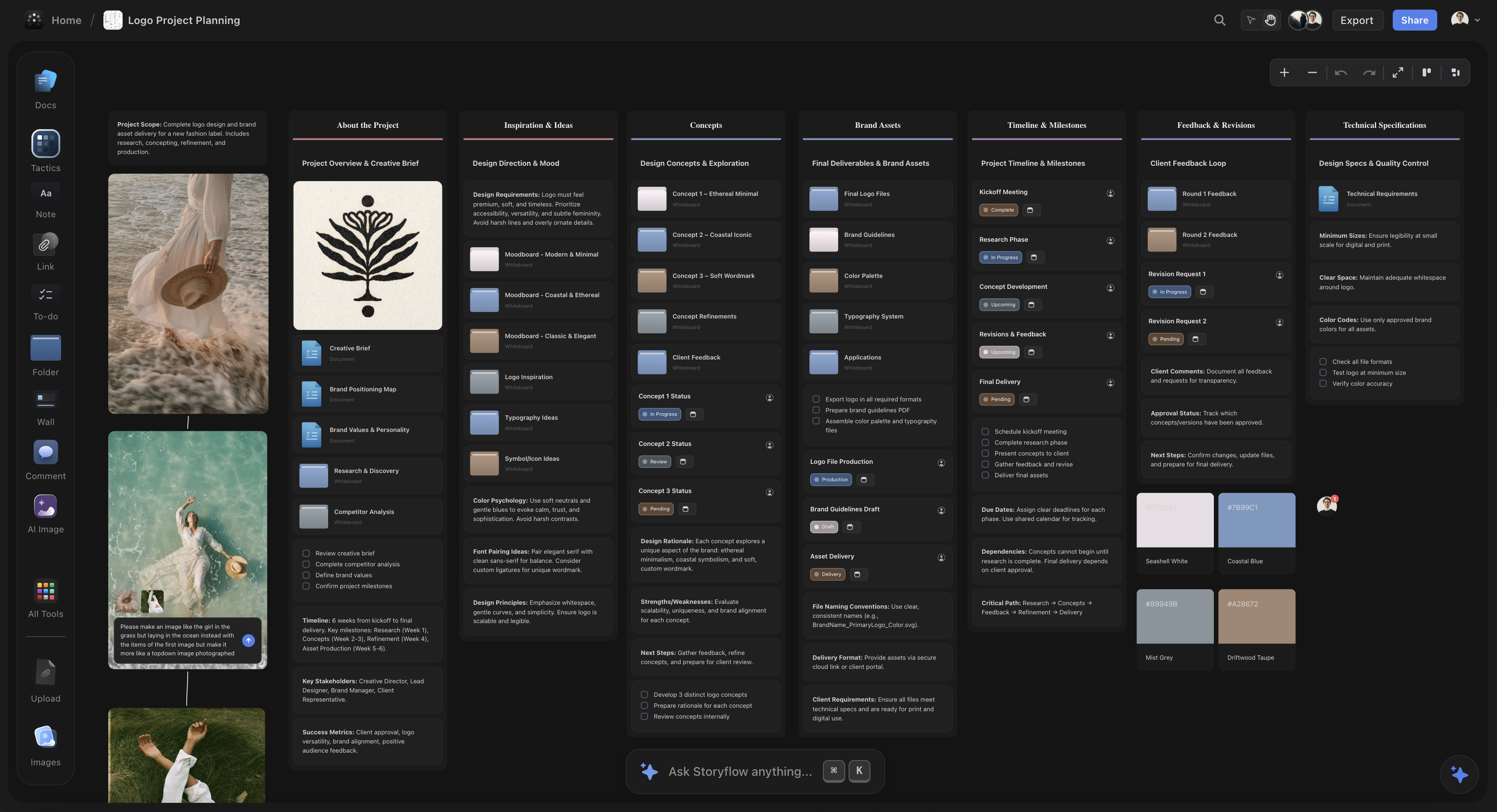The height and width of the screenshot is (812, 1497).
Task: Select the Logo Project Planning breadcrumb title
Action: coord(184,20)
